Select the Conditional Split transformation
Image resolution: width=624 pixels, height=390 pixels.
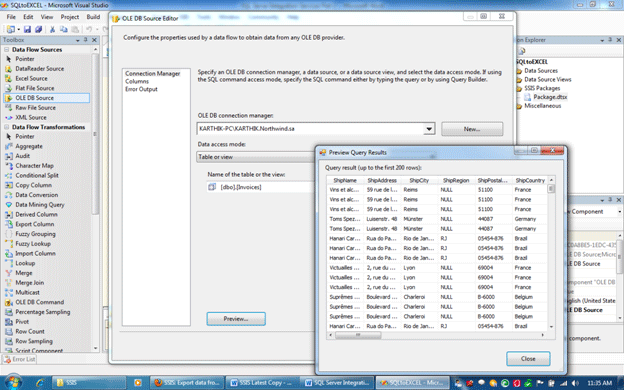tap(37, 176)
